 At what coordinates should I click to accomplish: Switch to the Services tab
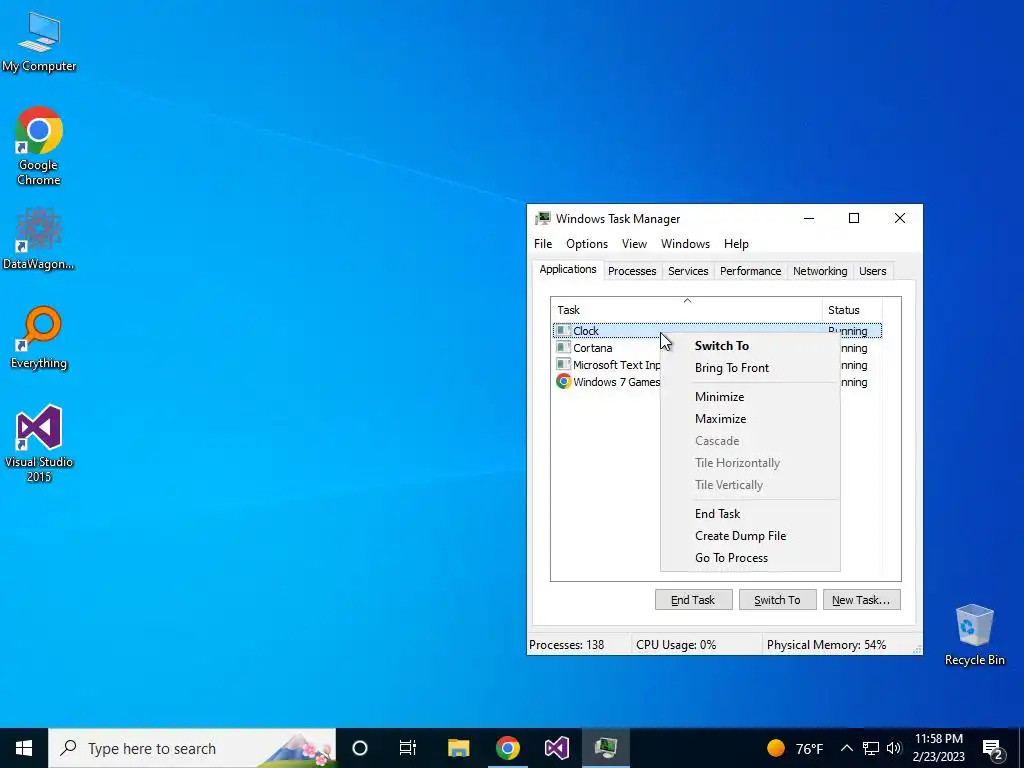tap(688, 271)
